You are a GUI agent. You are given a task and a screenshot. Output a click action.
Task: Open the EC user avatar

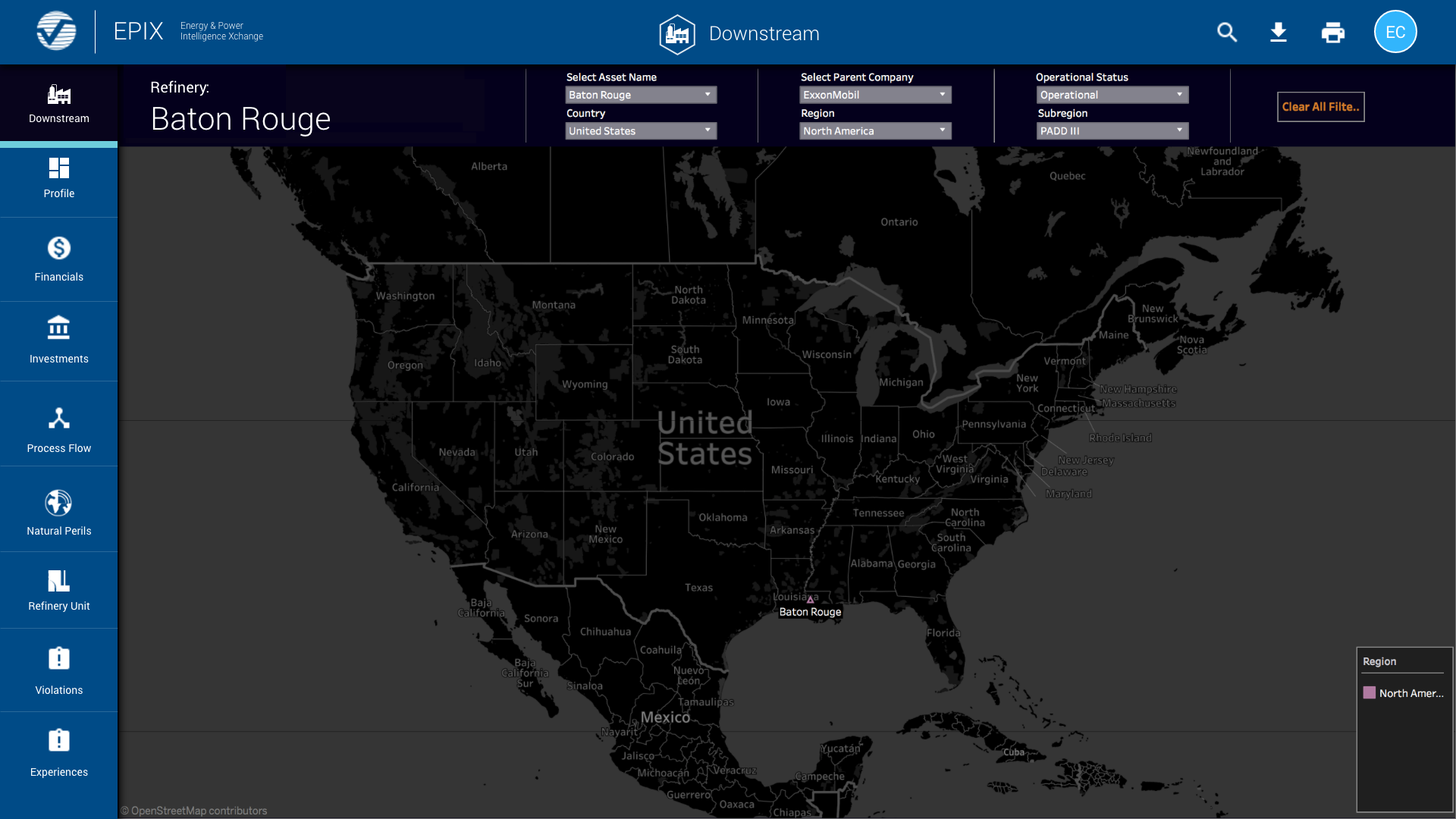pos(1395,32)
